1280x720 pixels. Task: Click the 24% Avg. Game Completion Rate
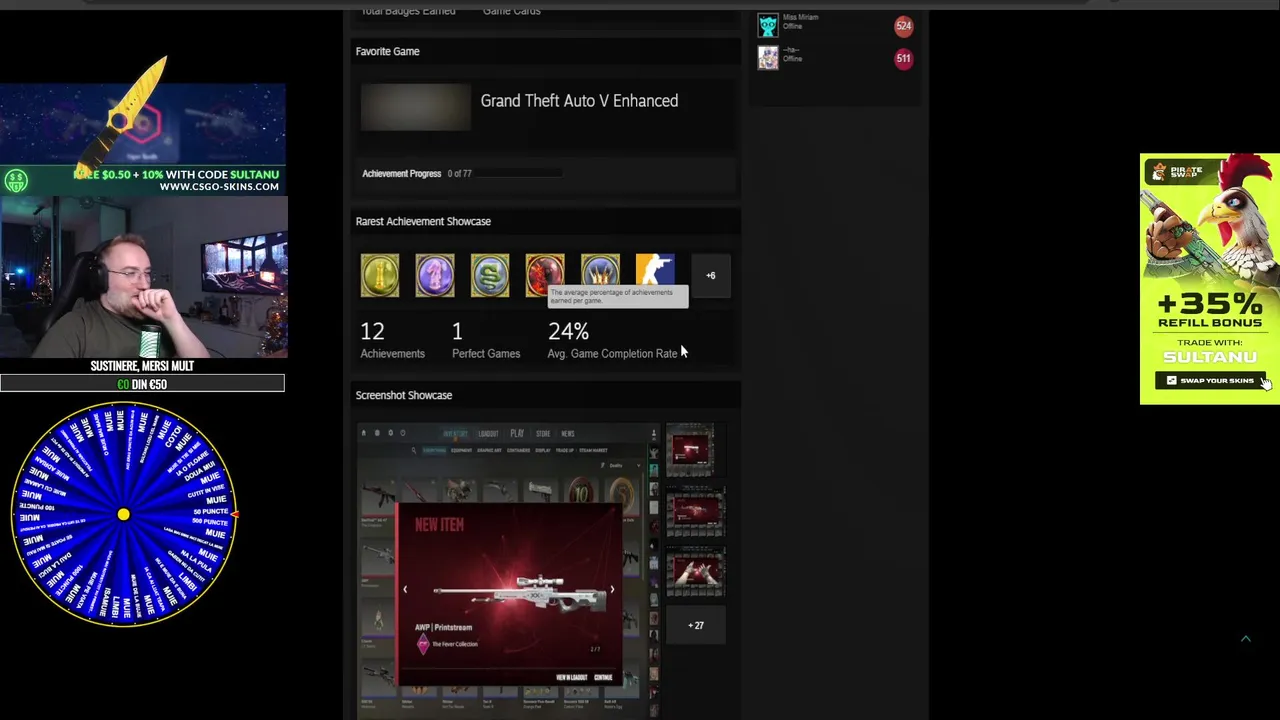[612, 340]
